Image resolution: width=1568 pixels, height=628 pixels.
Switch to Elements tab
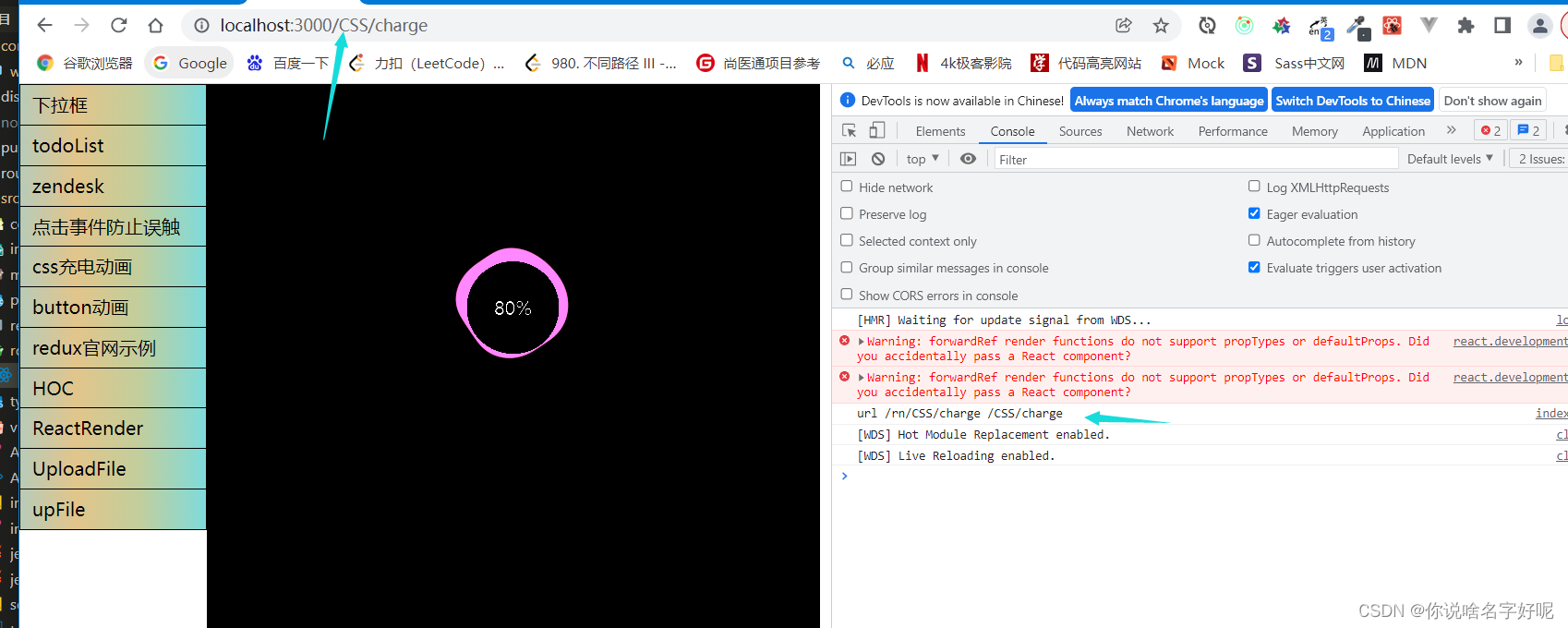940,131
